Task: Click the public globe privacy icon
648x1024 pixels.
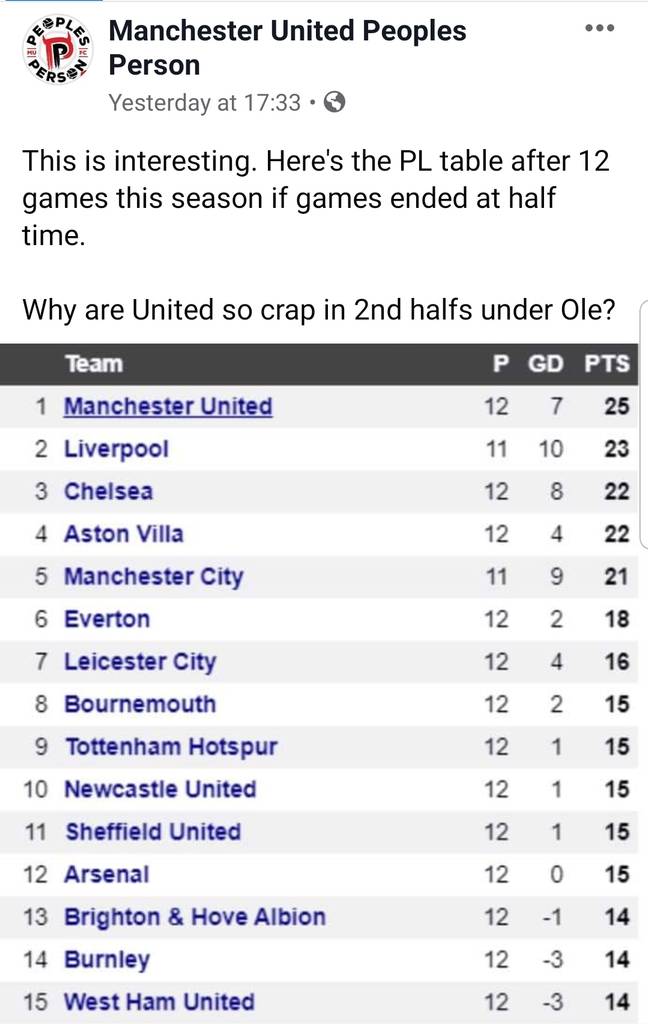Action: 335,102
